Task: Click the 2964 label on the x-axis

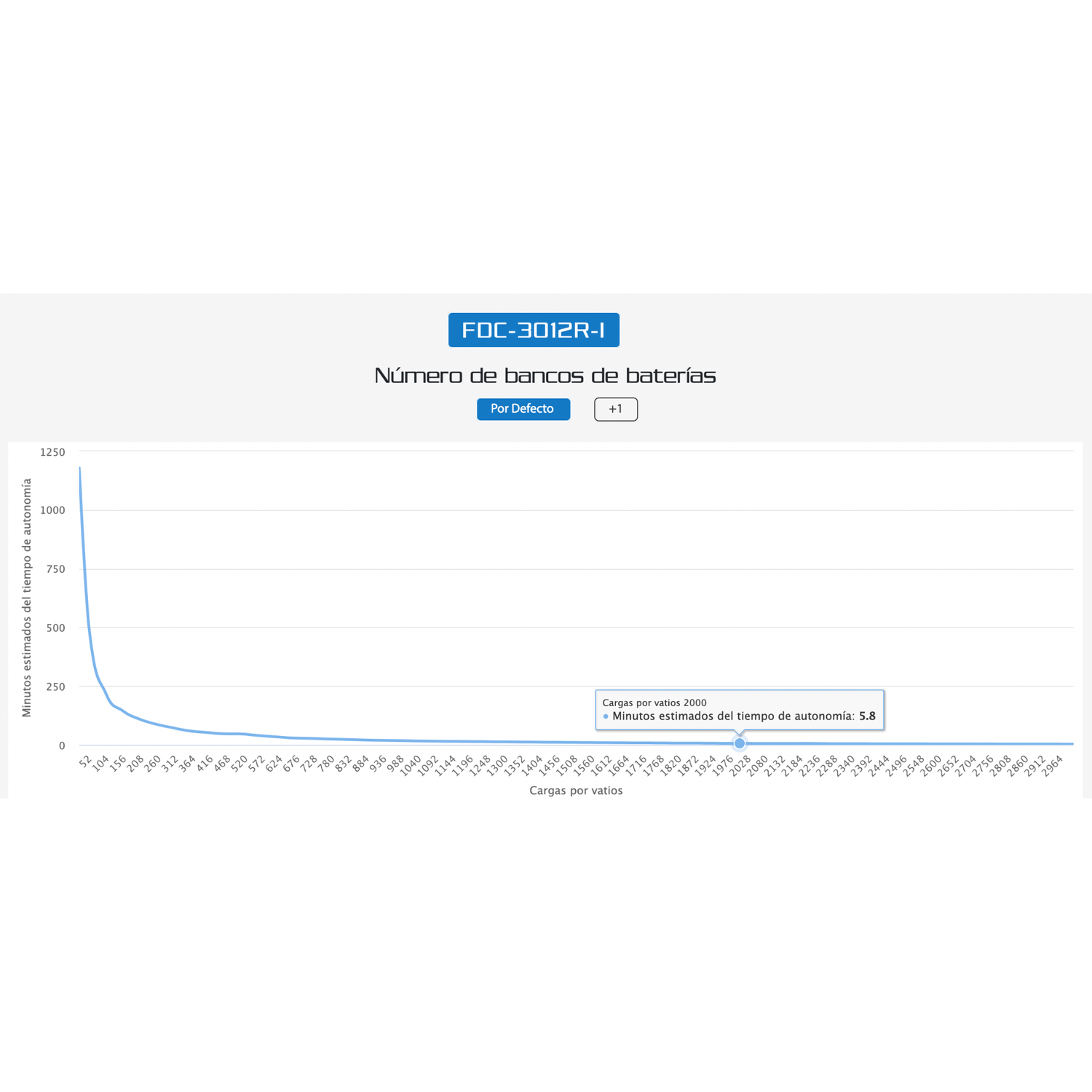Action: 1051,765
